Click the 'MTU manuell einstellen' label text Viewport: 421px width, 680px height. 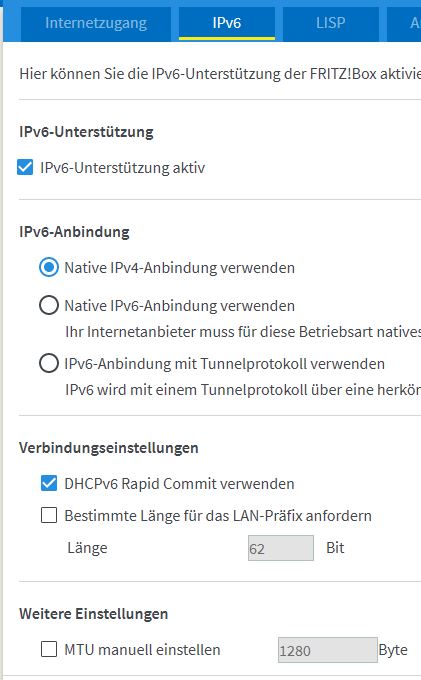pyautogui.click(x=142, y=650)
